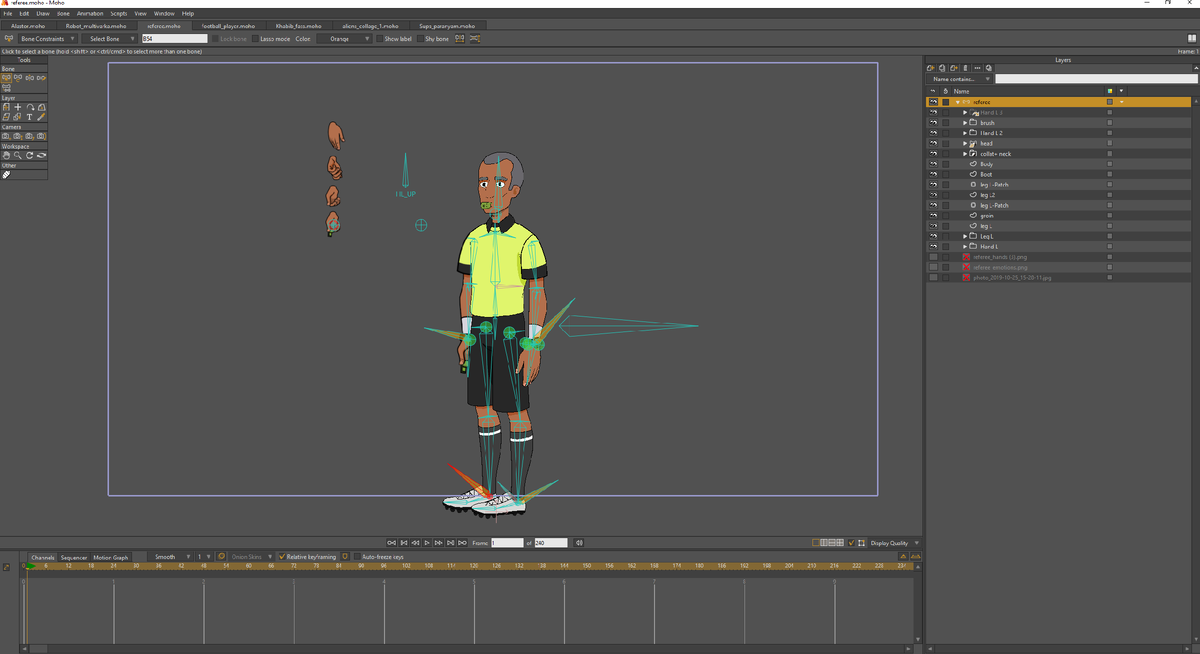Switch to the Motion Graph tab

(x=111, y=557)
